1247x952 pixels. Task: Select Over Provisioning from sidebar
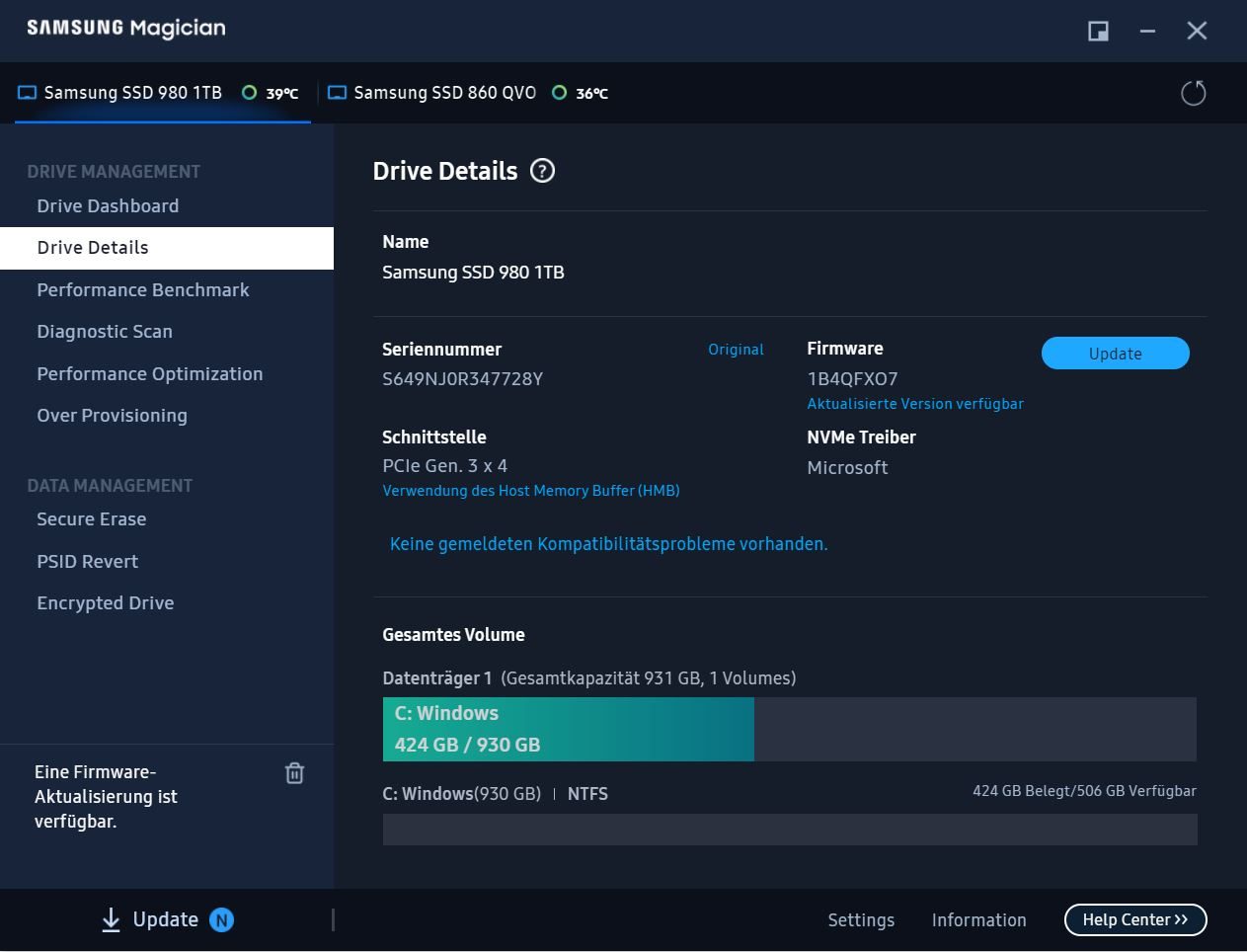112,416
